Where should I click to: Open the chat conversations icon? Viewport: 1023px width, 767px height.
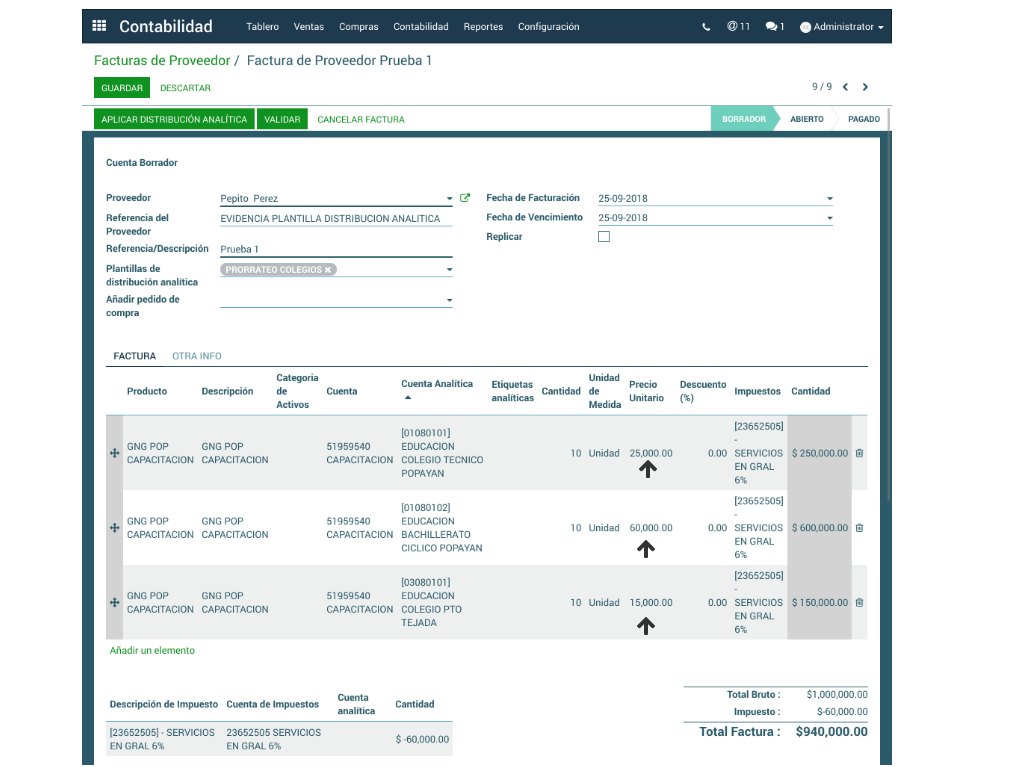pyautogui.click(x=774, y=27)
